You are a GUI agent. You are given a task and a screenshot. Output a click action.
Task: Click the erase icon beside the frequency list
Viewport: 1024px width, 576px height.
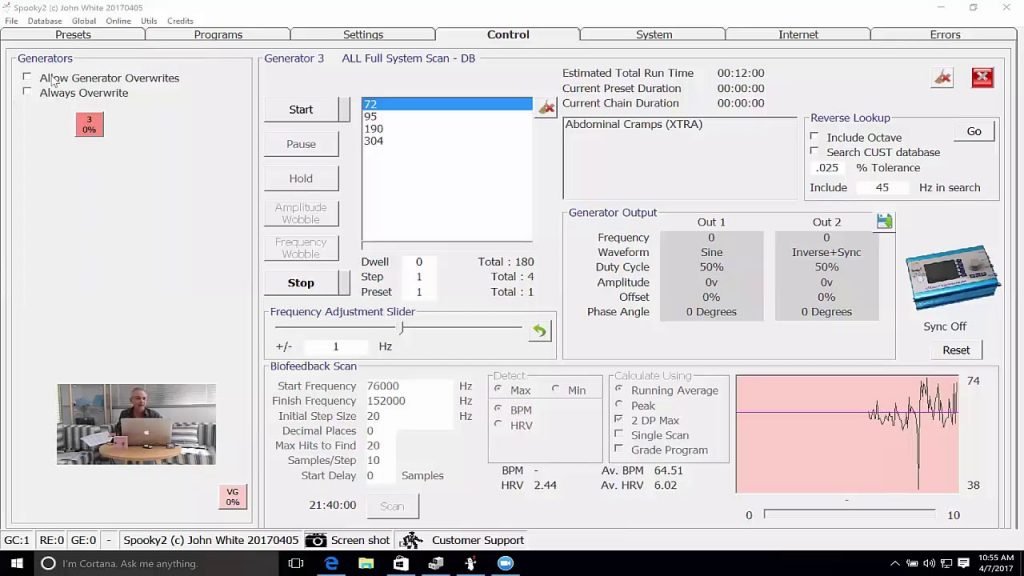tap(546, 107)
